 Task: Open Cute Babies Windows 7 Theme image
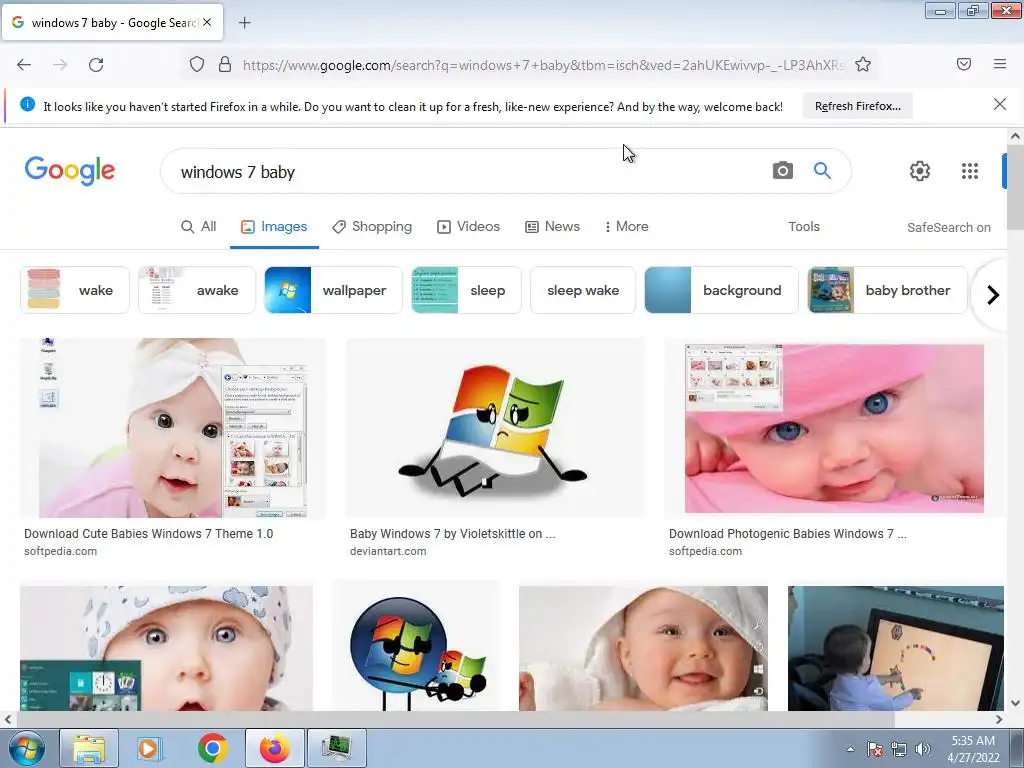tap(172, 428)
